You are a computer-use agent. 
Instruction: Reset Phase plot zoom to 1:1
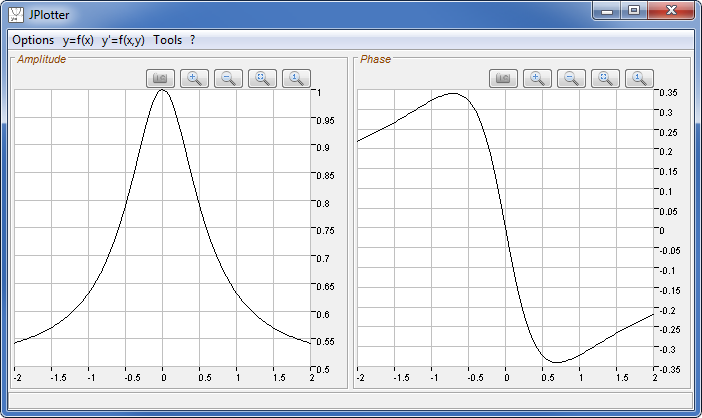640,78
